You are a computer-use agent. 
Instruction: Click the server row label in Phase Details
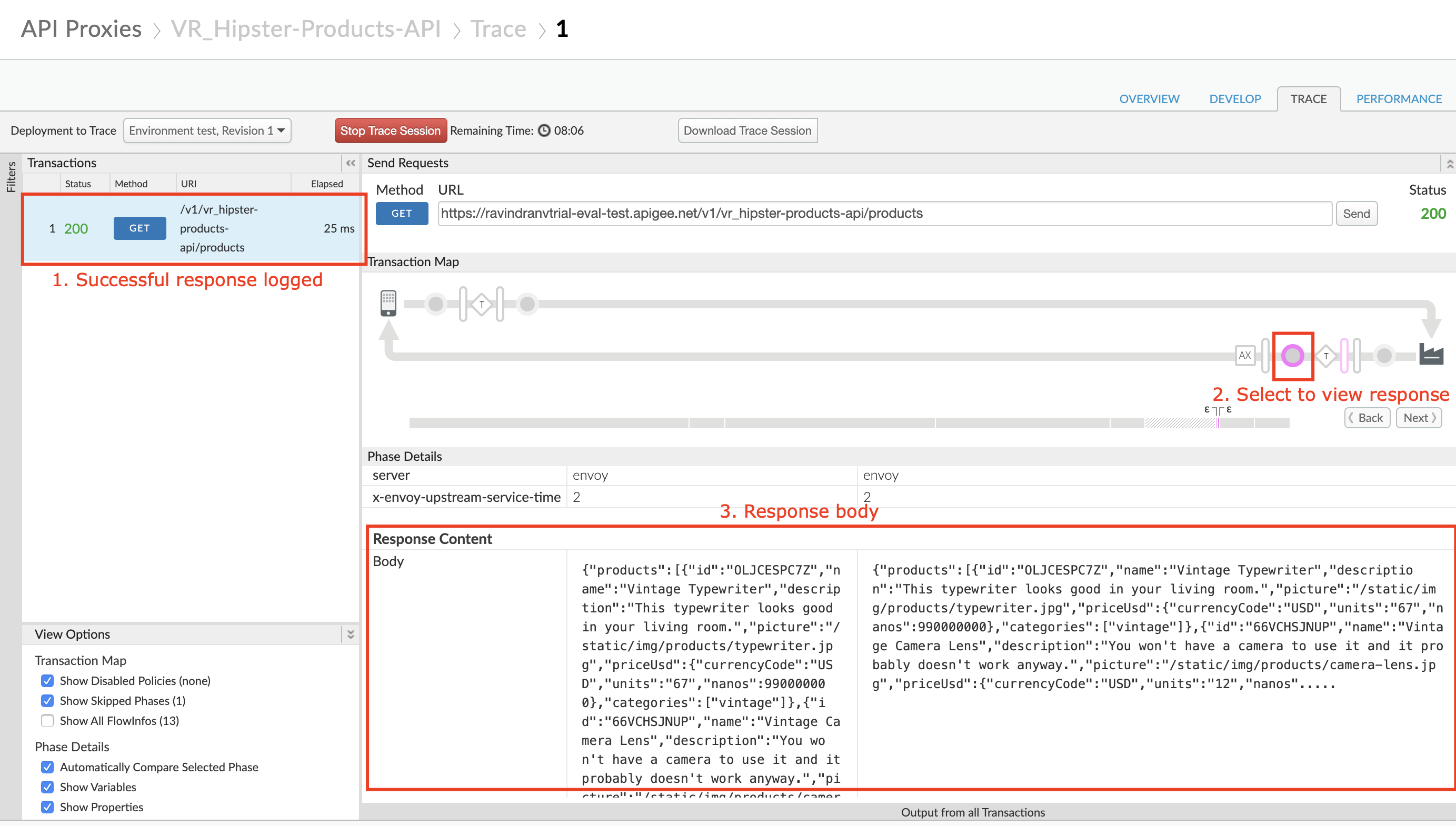coord(391,476)
